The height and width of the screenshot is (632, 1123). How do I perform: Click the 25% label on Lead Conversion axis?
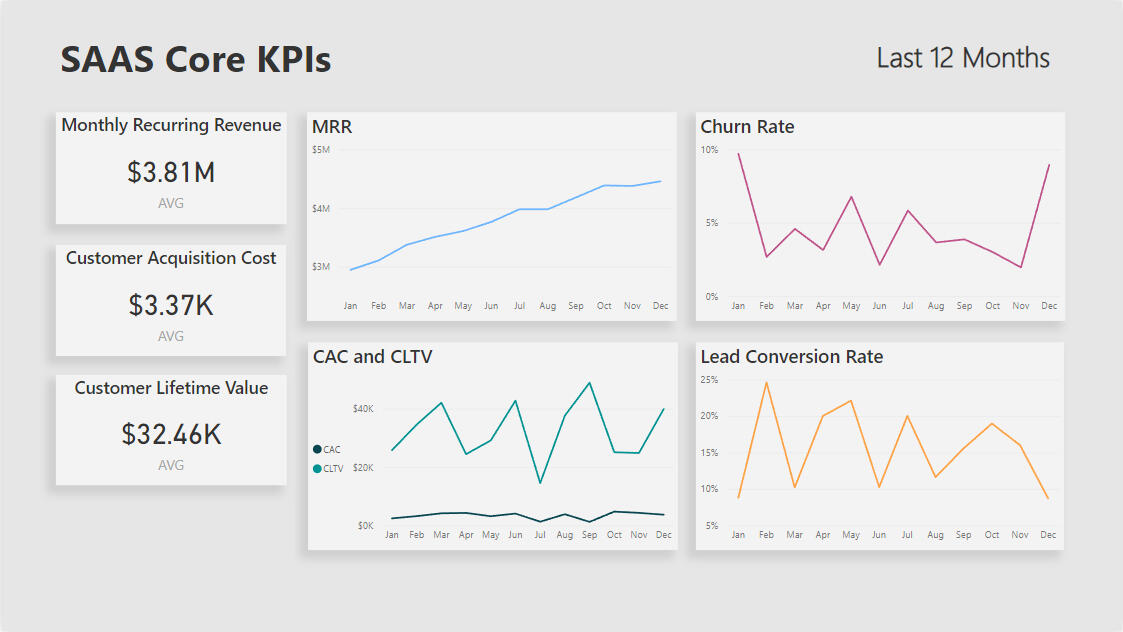(709, 380)
